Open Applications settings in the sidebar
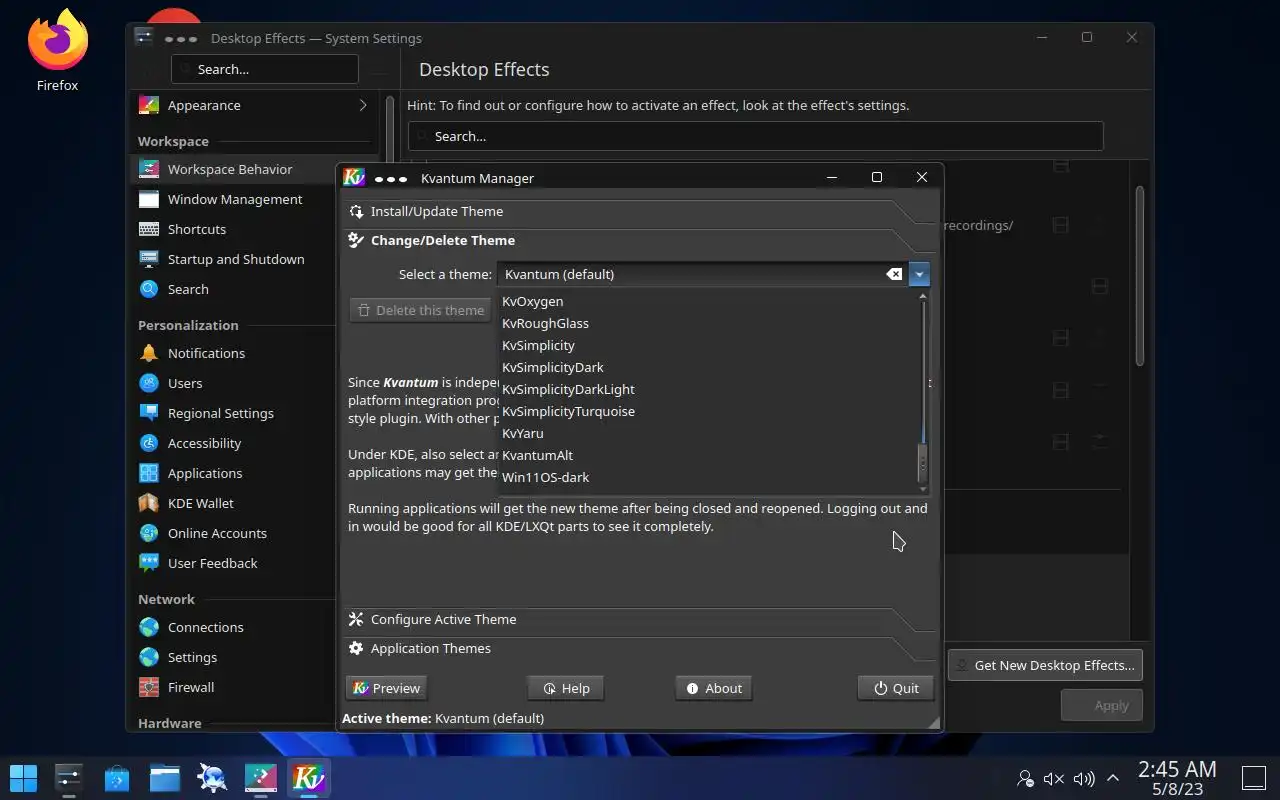This screenshot has width=1280, height=800. click(233, 473)
